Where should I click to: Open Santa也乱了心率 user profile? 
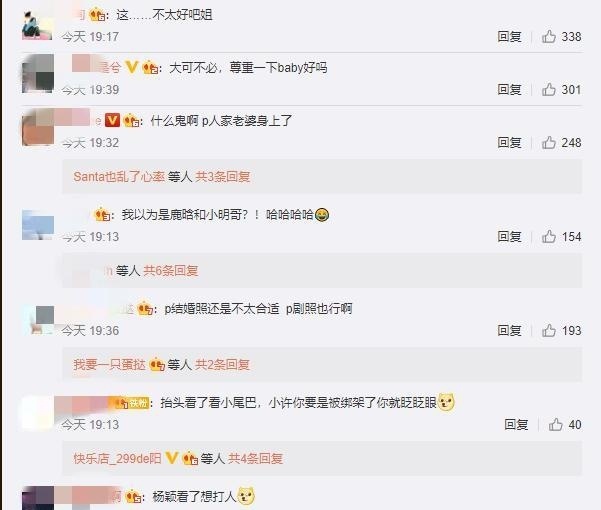coord(119,177)
